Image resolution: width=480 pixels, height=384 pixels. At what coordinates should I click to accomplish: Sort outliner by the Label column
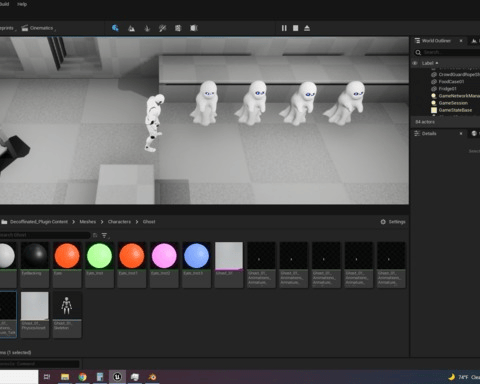tap(430, 63)
